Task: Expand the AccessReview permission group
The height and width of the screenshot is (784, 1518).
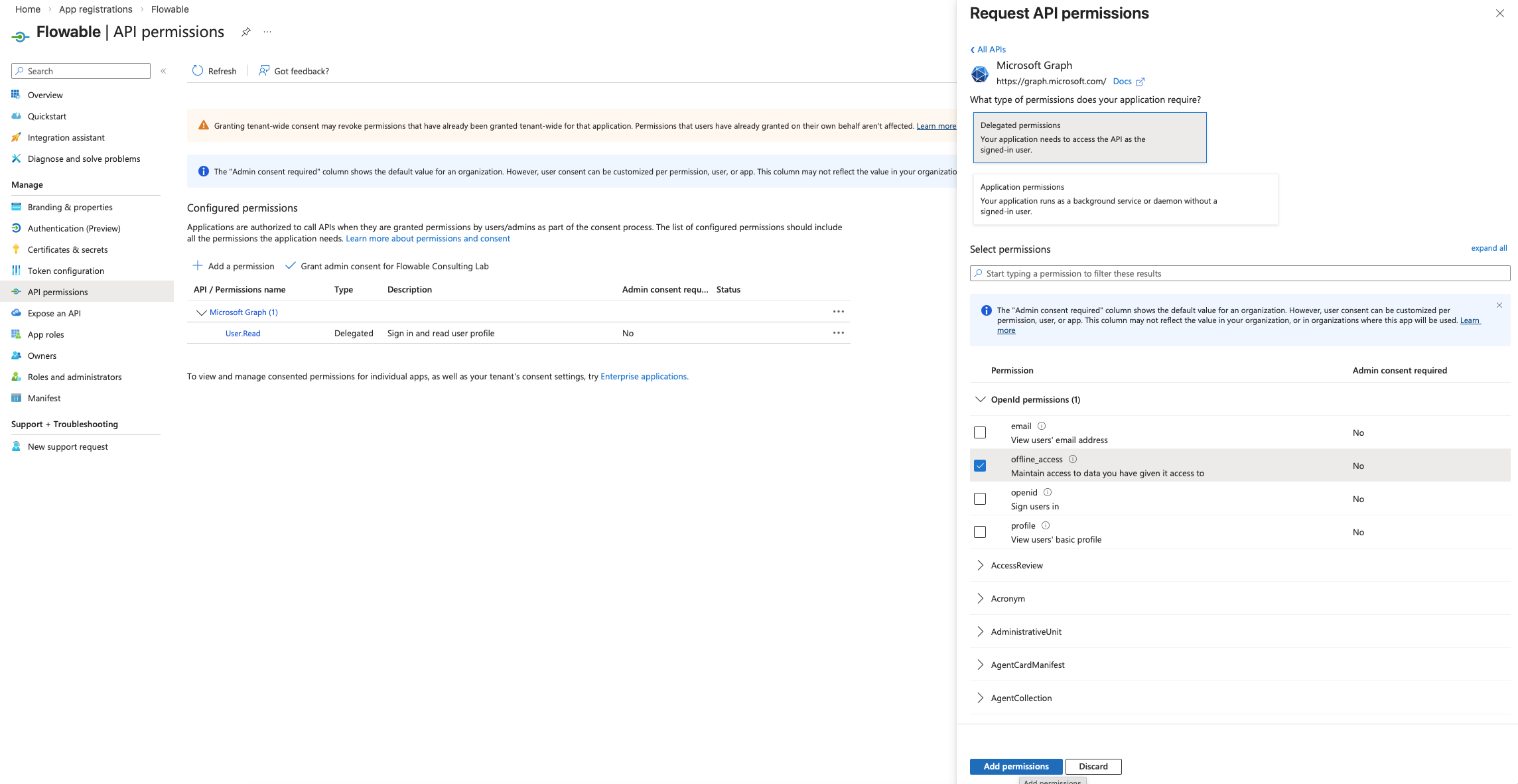Action: [981, 565]
